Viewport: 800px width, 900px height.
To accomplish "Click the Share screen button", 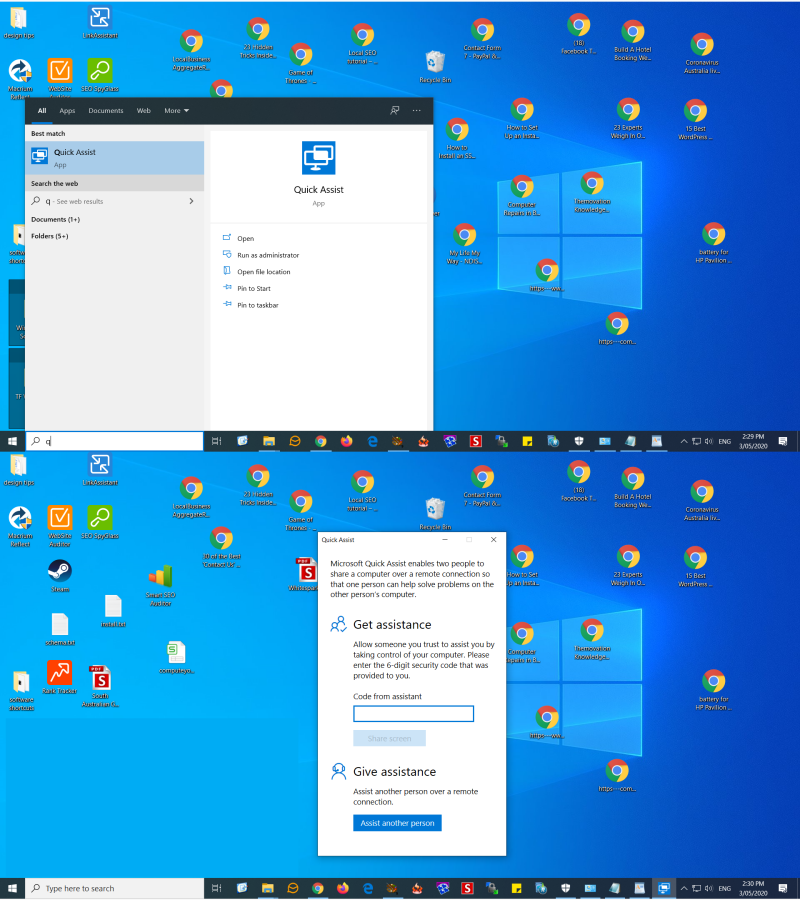I will pyautogui.click(x=389, y=738).
